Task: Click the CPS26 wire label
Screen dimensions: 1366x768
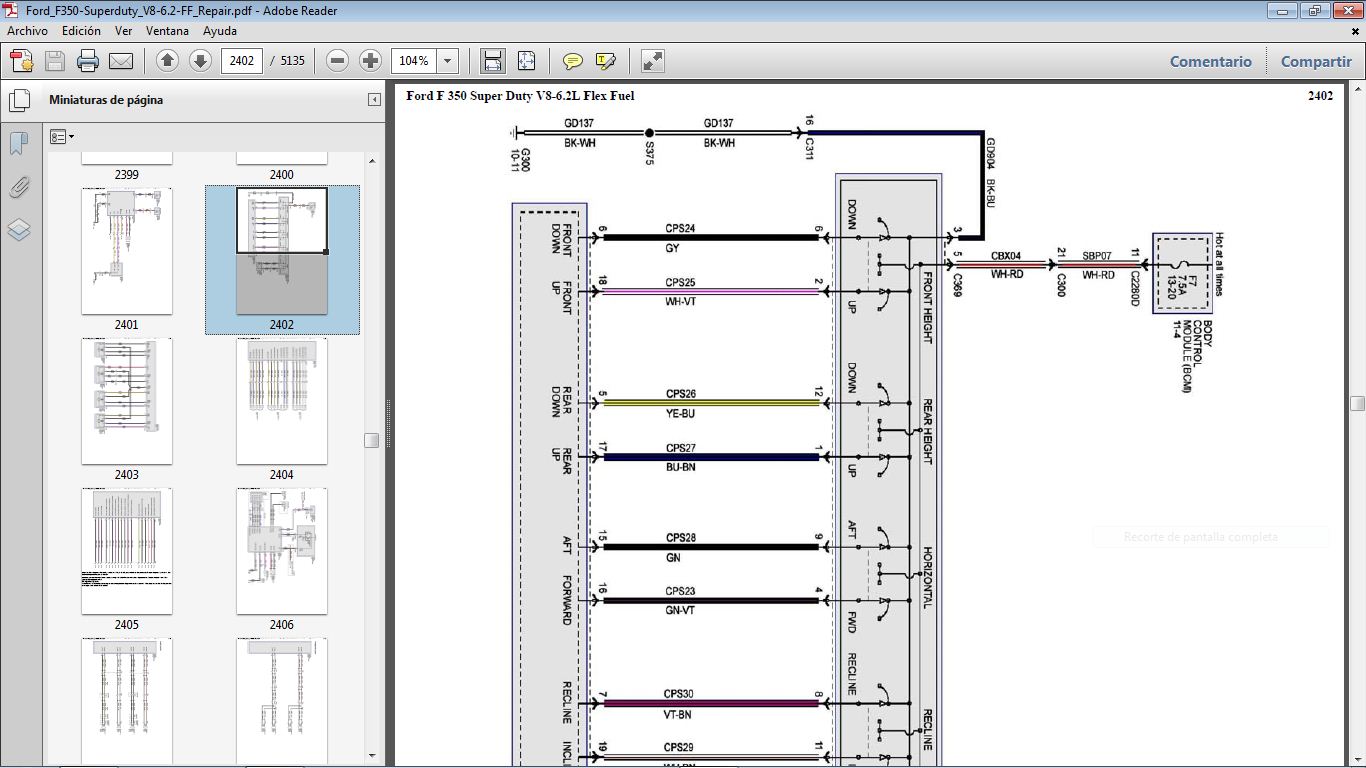Action: point(680,394)
